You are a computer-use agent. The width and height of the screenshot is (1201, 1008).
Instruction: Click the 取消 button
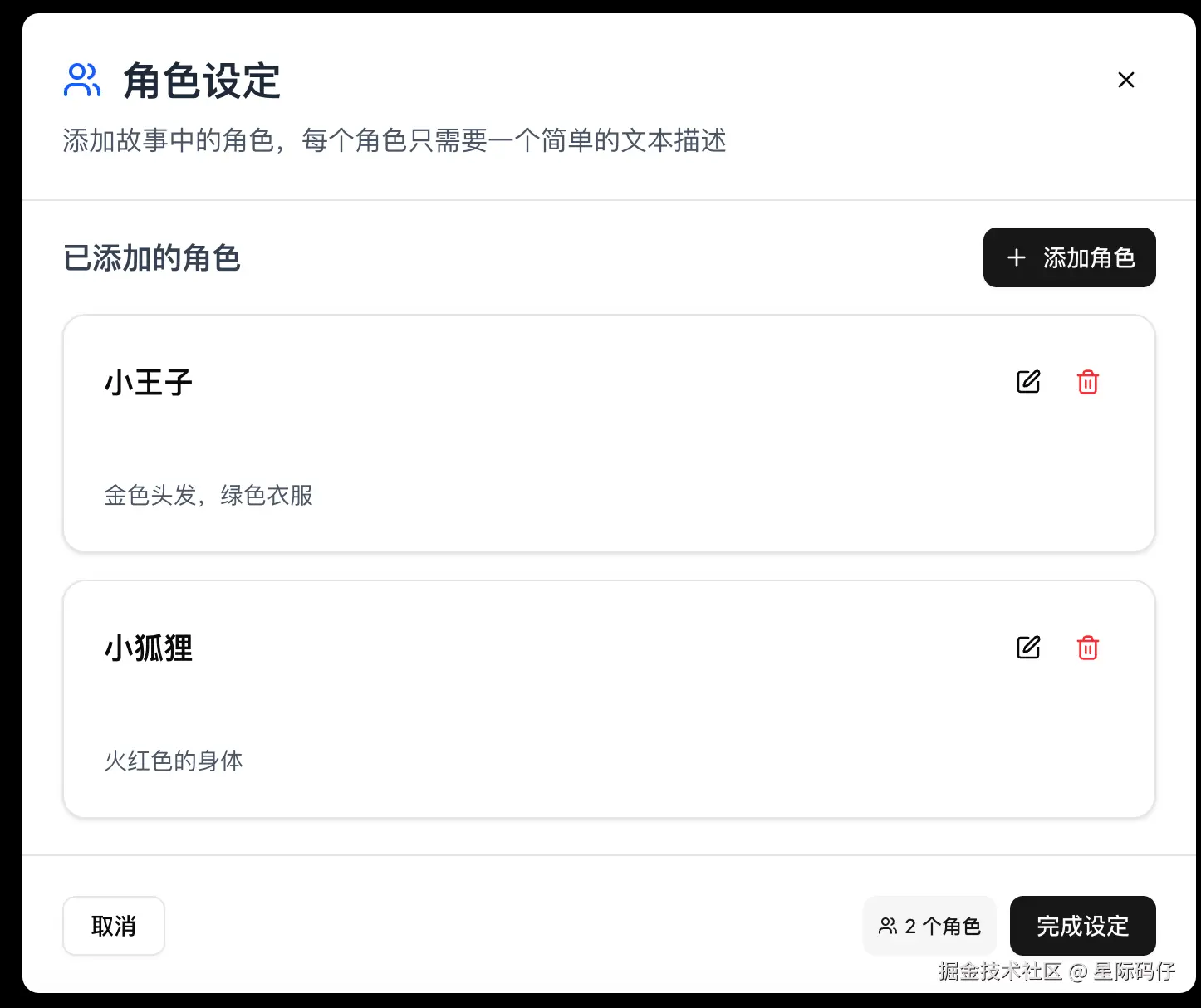114,926
